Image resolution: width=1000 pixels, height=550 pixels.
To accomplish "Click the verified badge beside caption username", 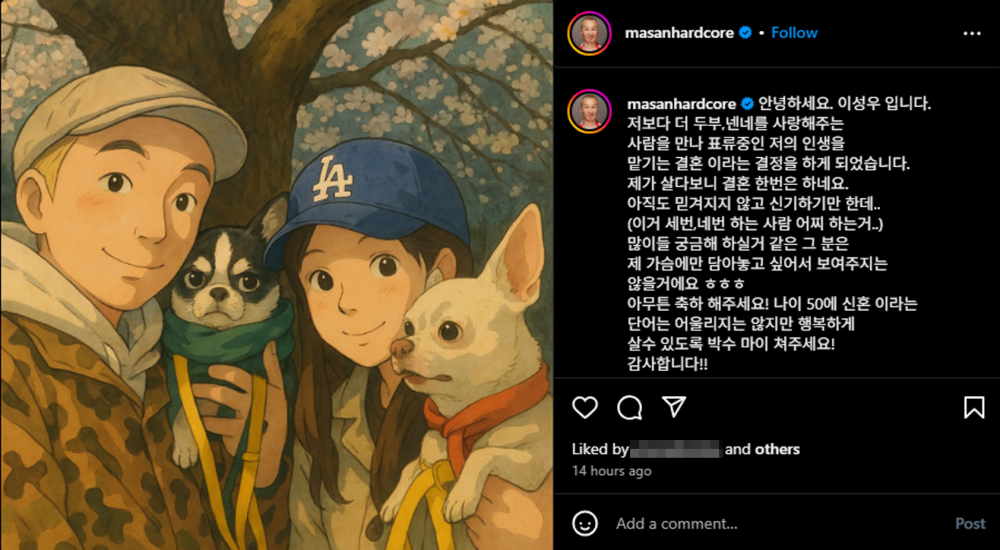I will pyautogui.click(x=747, y=104).
